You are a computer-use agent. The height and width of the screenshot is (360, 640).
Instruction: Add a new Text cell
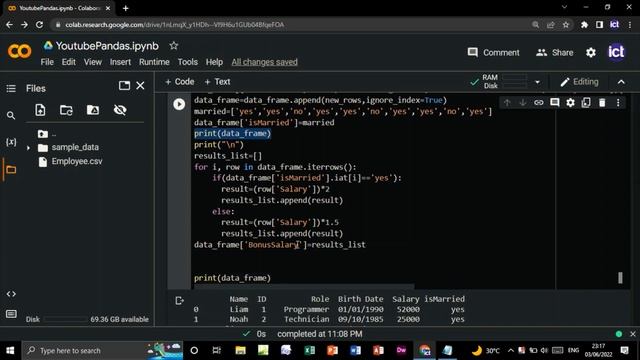click(218, 82)
